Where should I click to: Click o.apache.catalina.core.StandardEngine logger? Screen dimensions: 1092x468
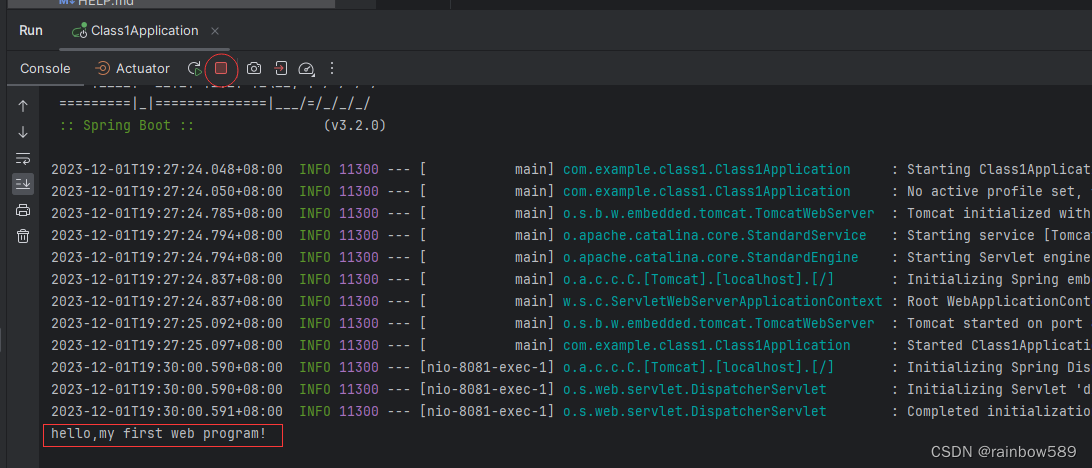(x=710, y=258)
